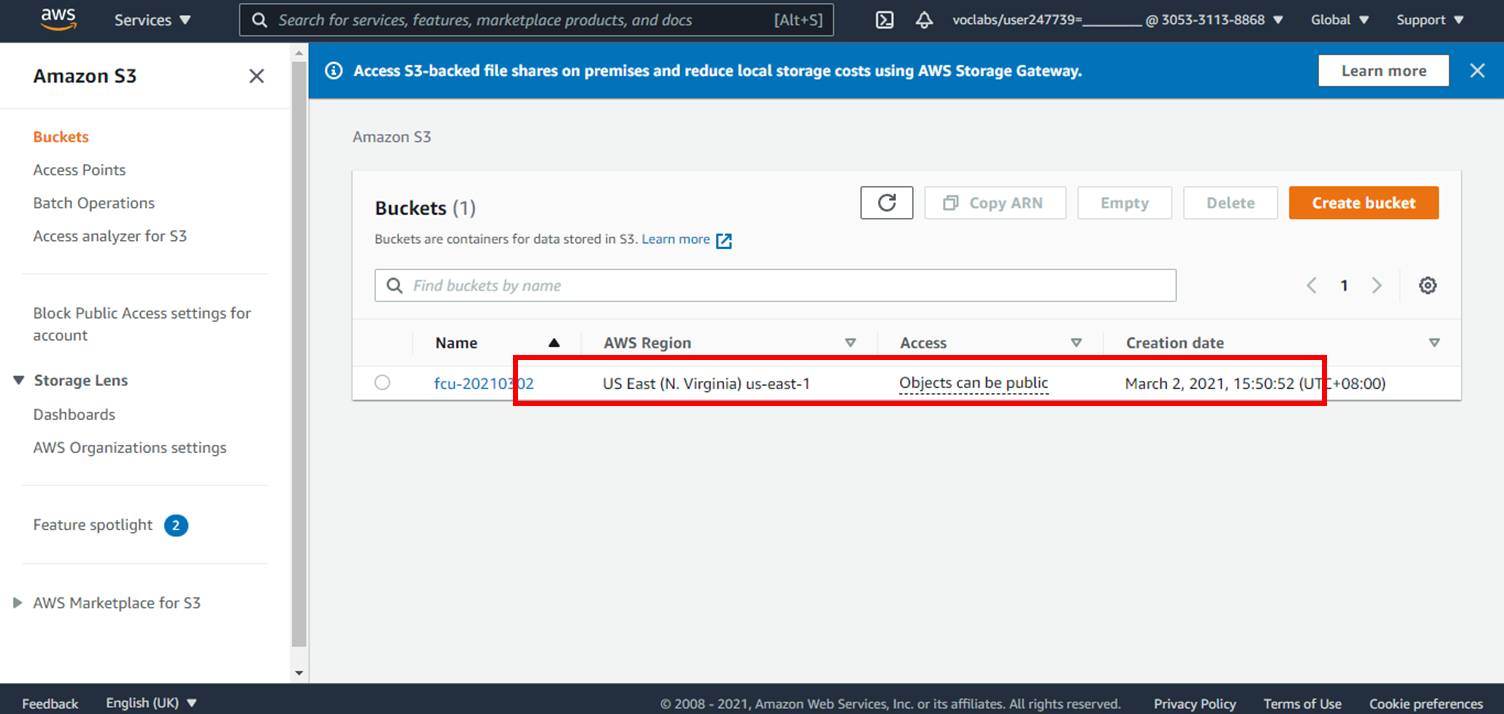
Task: Focus the Find buckets by name field
Action: point(776,285)
